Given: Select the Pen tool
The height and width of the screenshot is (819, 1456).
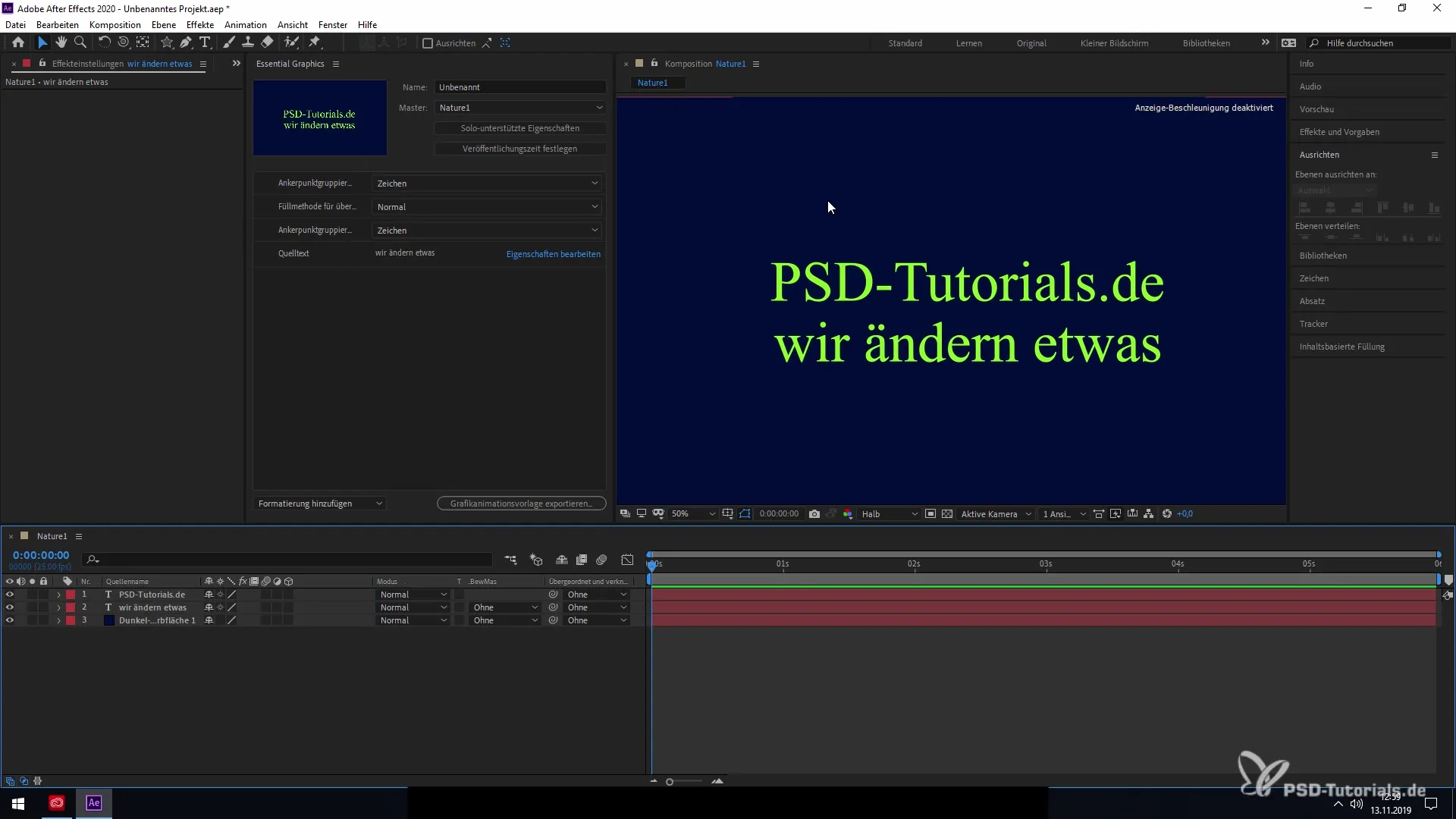Looking at the screenshot, I should coord(186,42).
